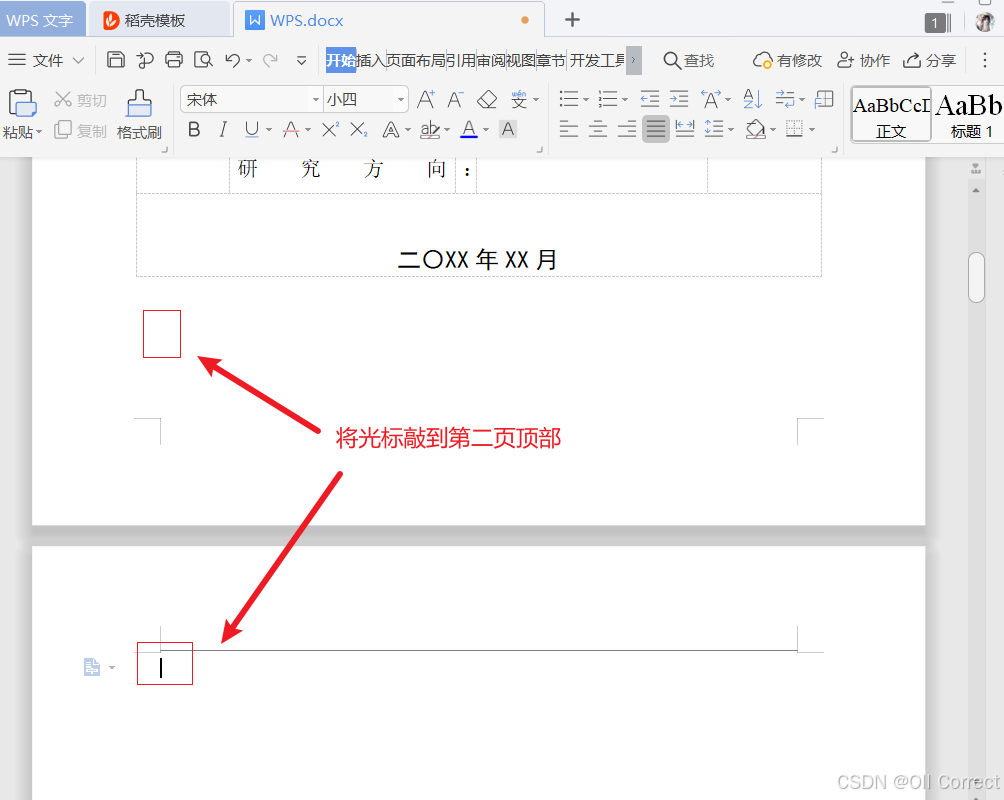The height and width of the screenshot is (800, 1004).
Task: Click the user avatar icon
Action: click(x=984, y=22)
